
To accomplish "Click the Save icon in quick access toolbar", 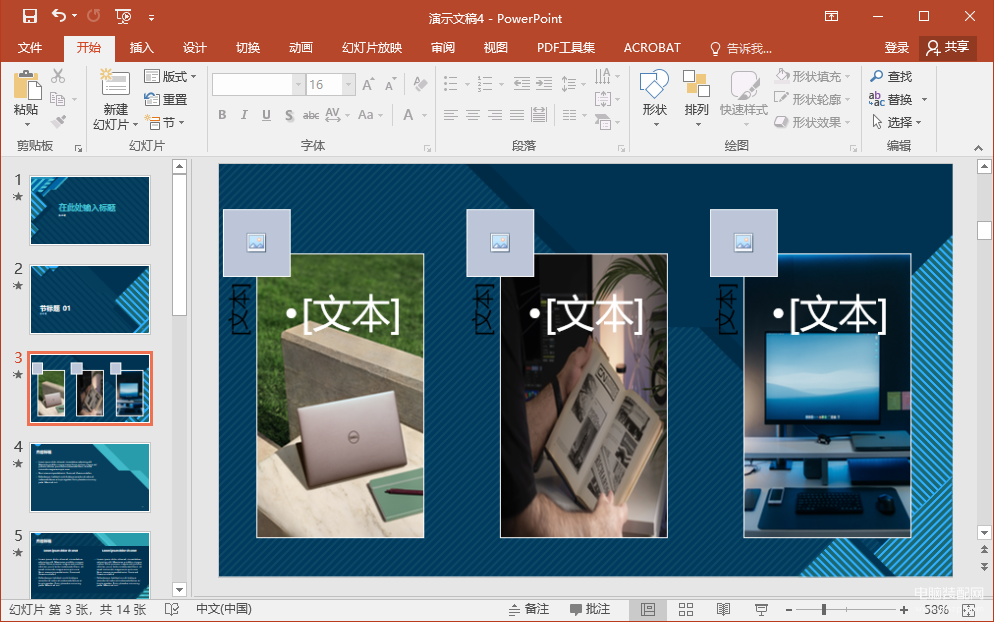I will [x=29, y=16].
